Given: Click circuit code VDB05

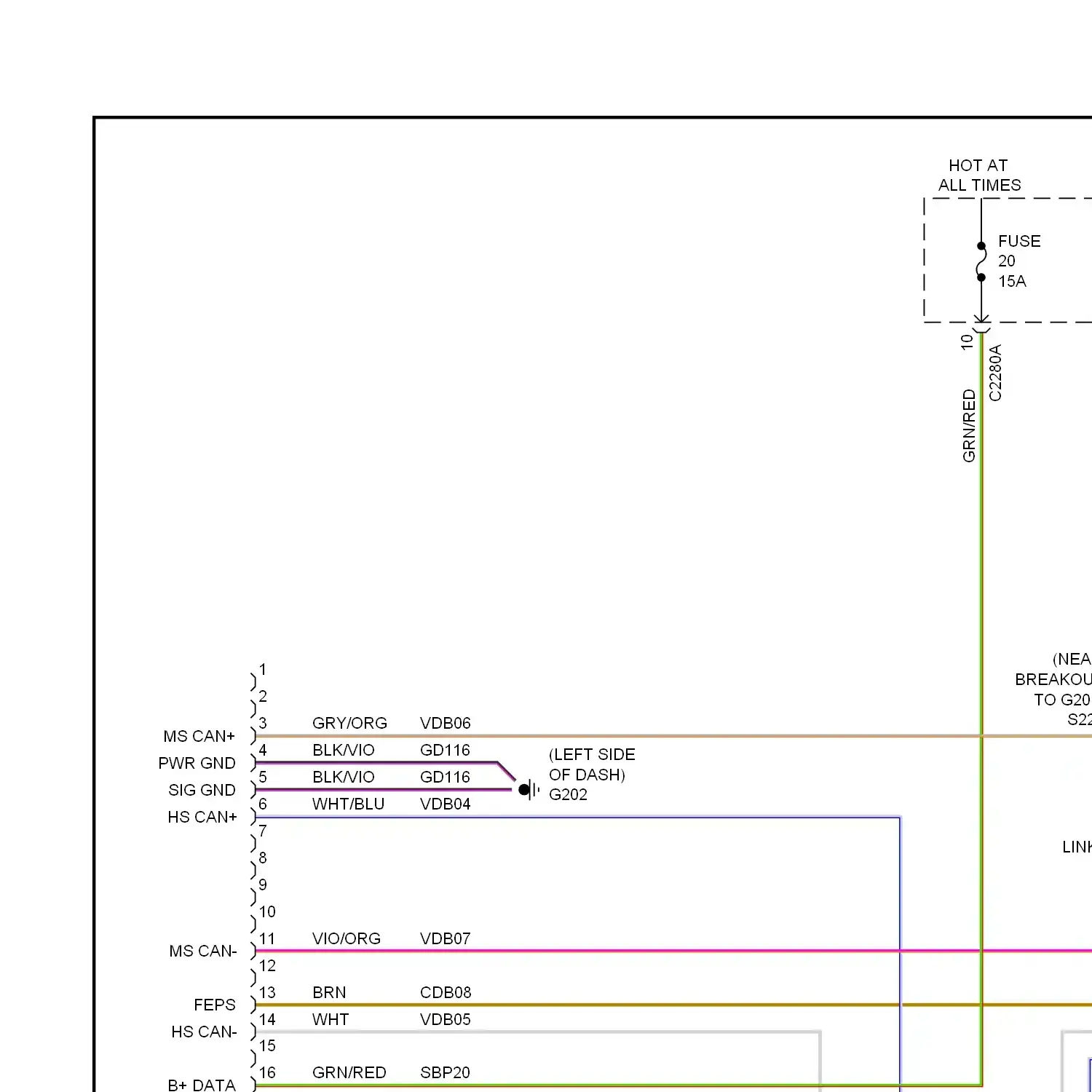Looking at the screenshot, I should (x=446, y=1019).
